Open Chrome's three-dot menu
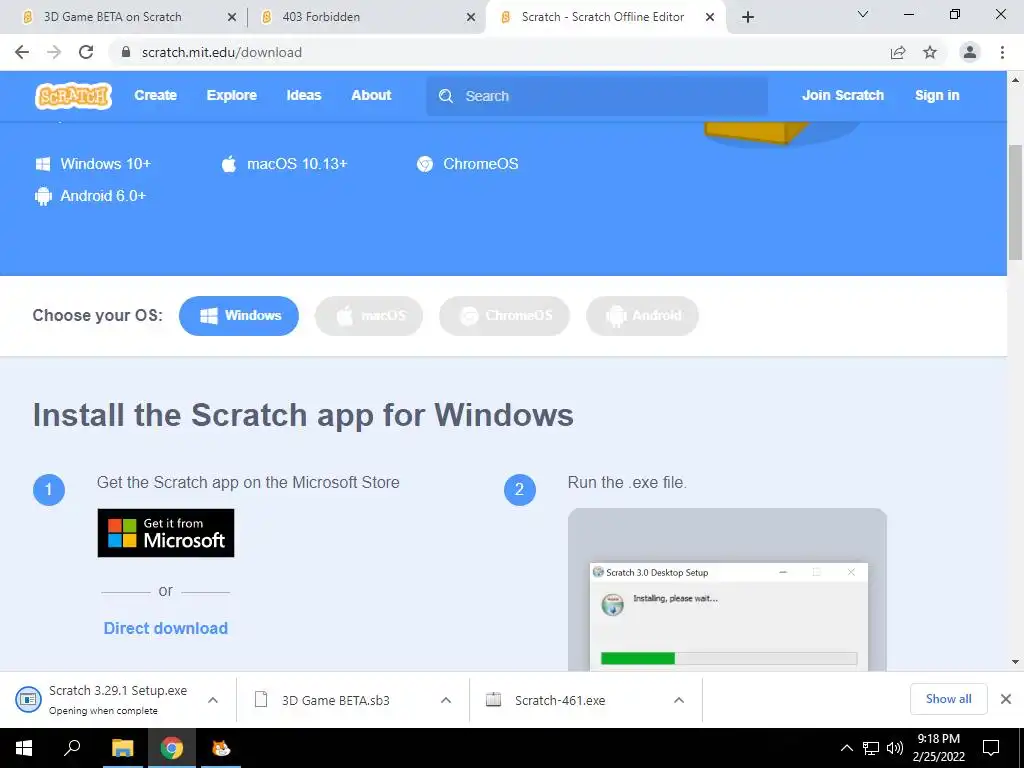The width and height of the screenshot is (1024, 768). pos(1002,52)
